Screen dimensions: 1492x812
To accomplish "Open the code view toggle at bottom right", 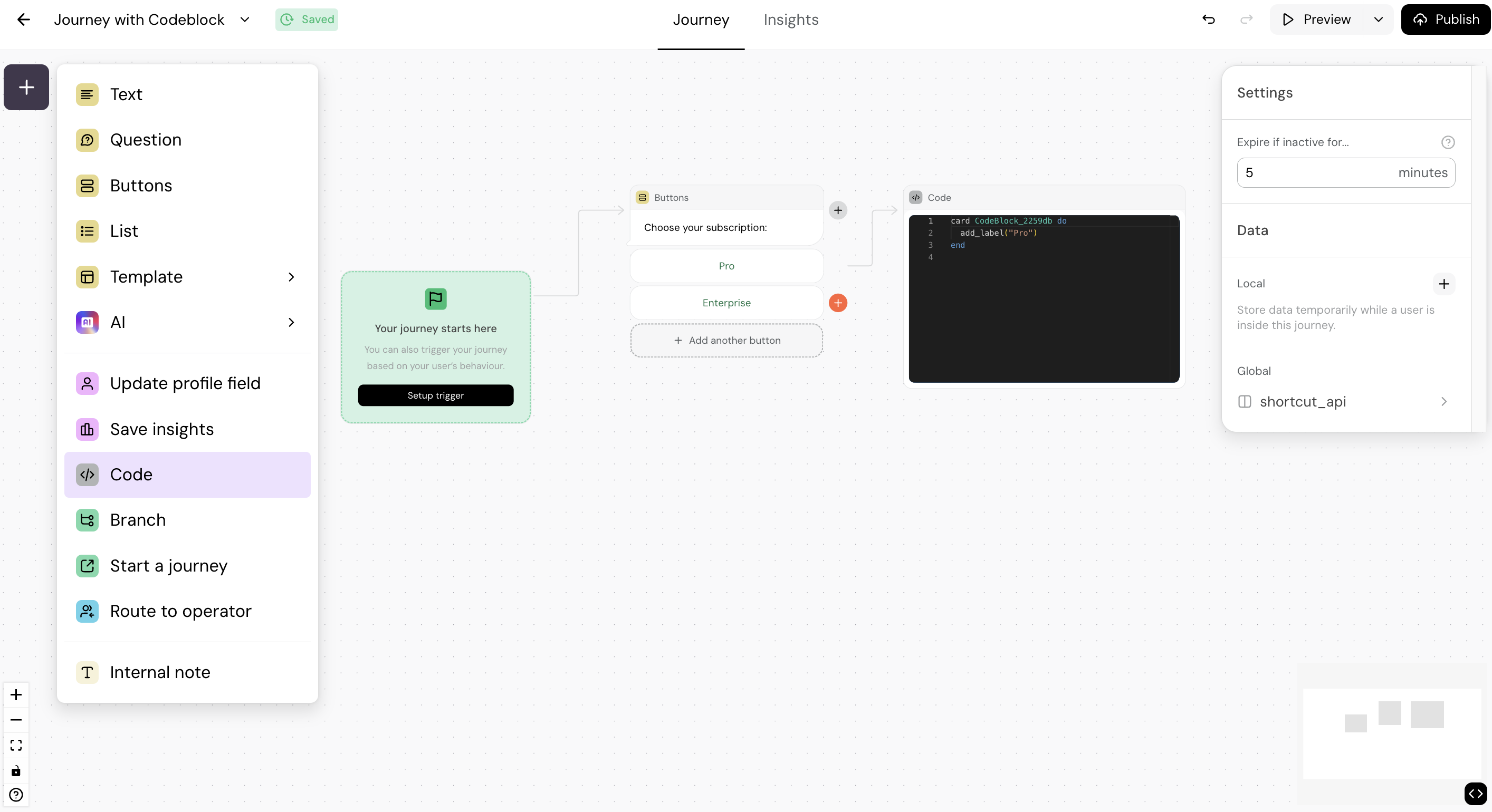I will (x=1476, y=794).
